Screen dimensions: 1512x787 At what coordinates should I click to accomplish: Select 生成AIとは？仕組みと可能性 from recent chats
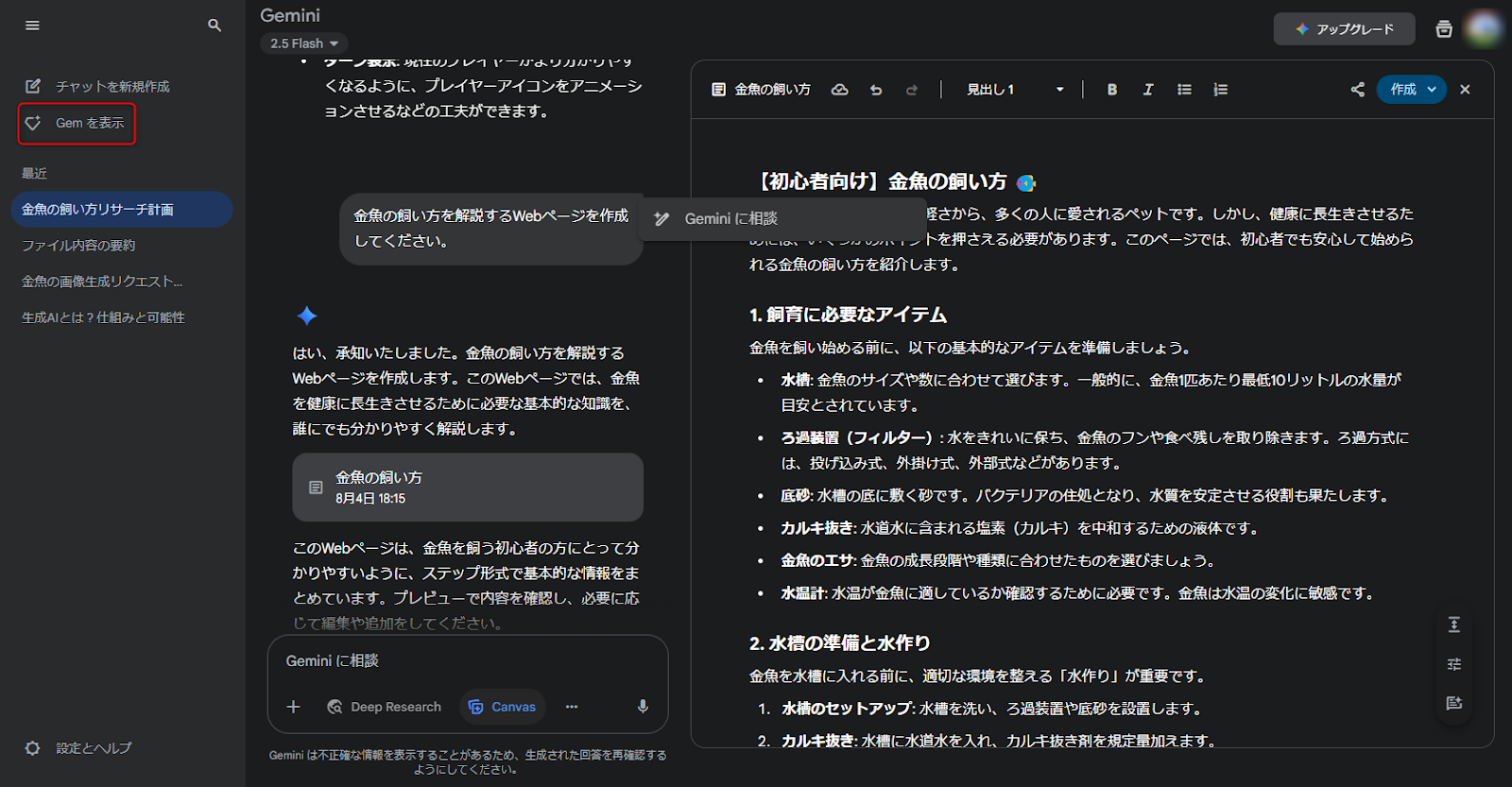pyautogui.click(x=103, y=317)
